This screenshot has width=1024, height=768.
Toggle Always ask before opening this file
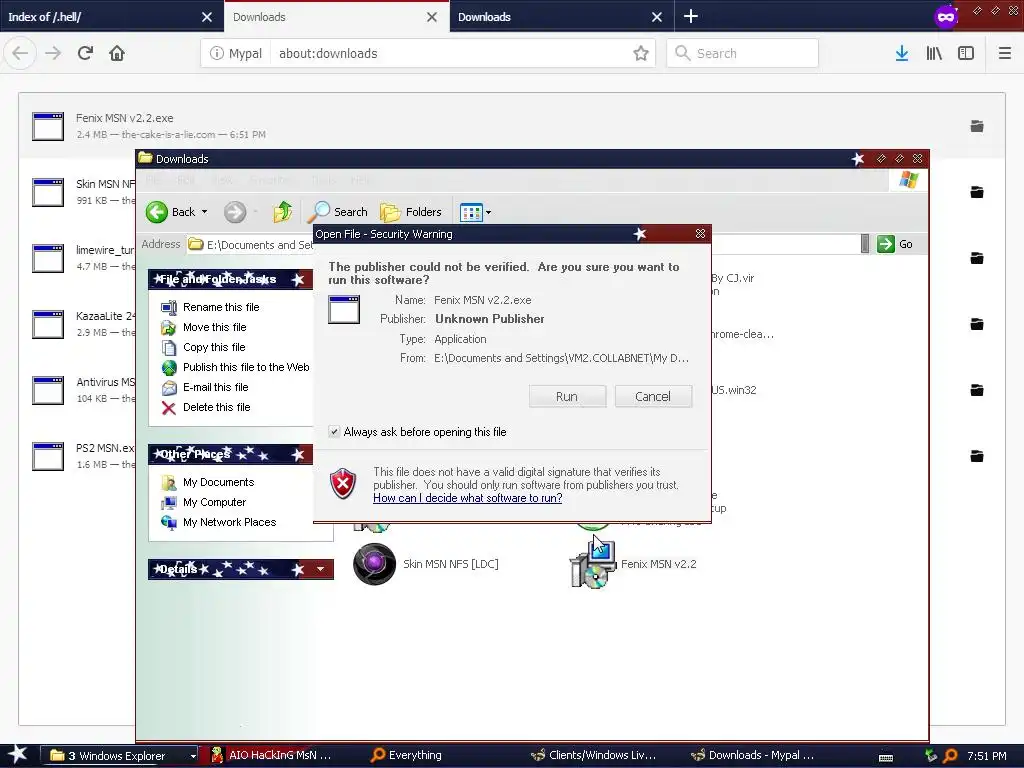[334, 432]
